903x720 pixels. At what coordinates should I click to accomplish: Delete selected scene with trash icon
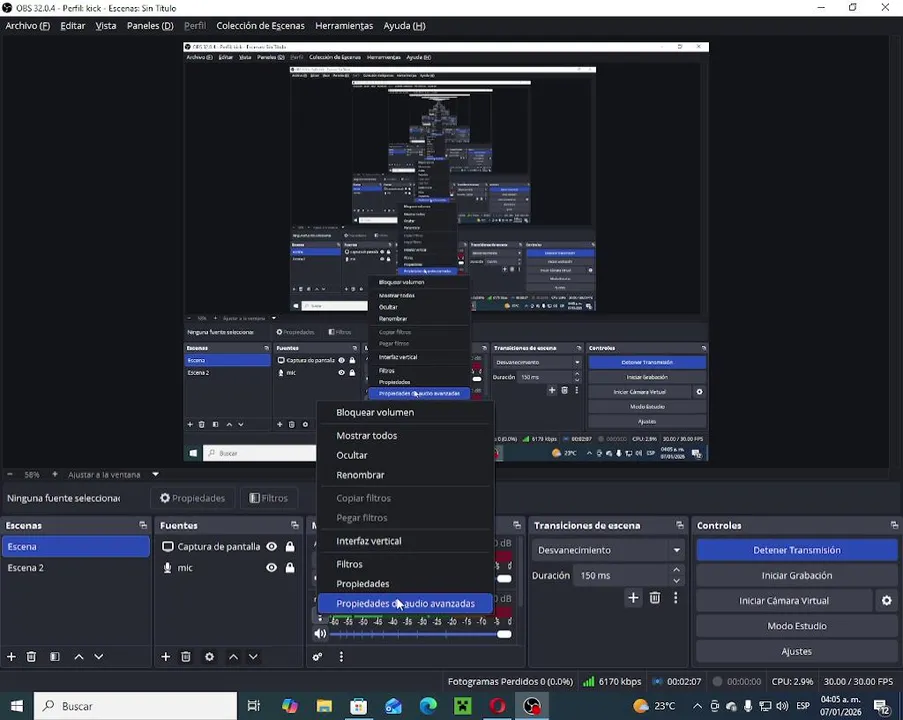(32, 657)
